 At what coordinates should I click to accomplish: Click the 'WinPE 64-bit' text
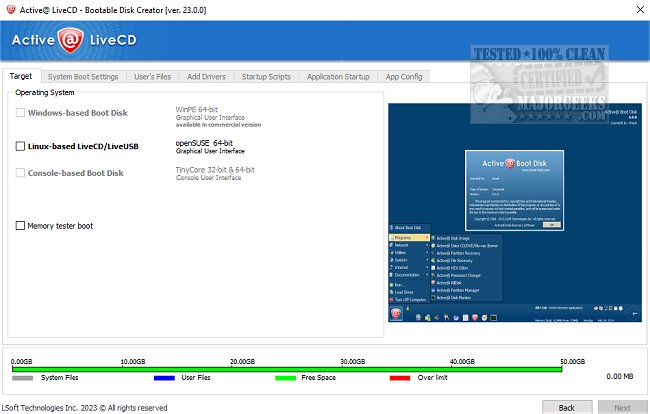point(196,109)
